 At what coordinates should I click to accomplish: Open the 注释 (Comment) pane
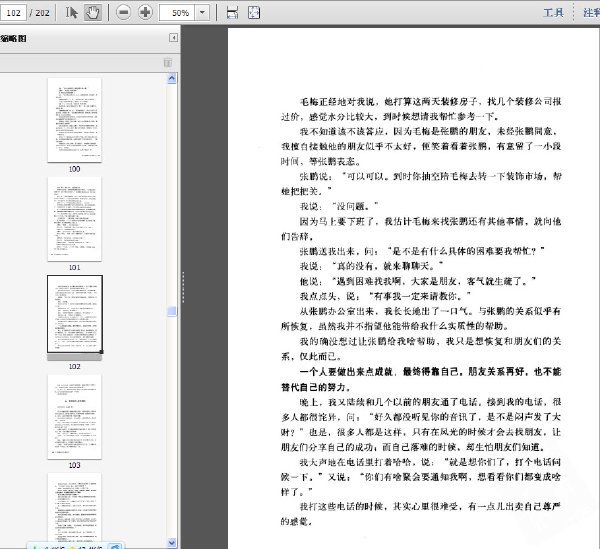(591, 13)
